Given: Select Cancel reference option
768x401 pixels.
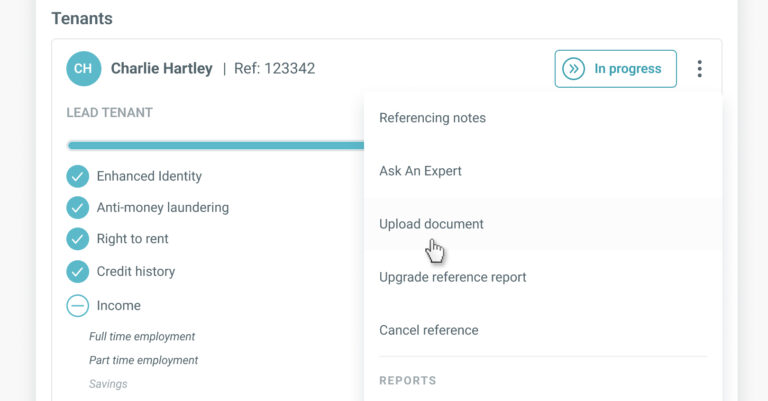Looking at the screenshot, I should pyautogui.click(x=543, y=330).
